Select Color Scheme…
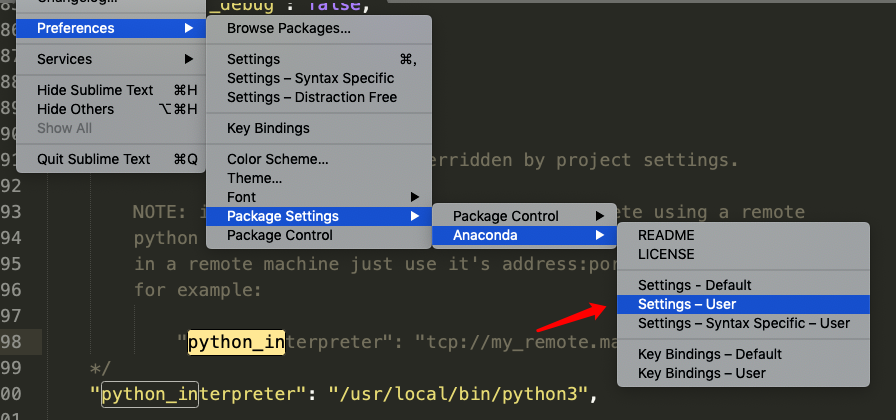The height and width of the screenshot is (420, 896). coord(318,159)
